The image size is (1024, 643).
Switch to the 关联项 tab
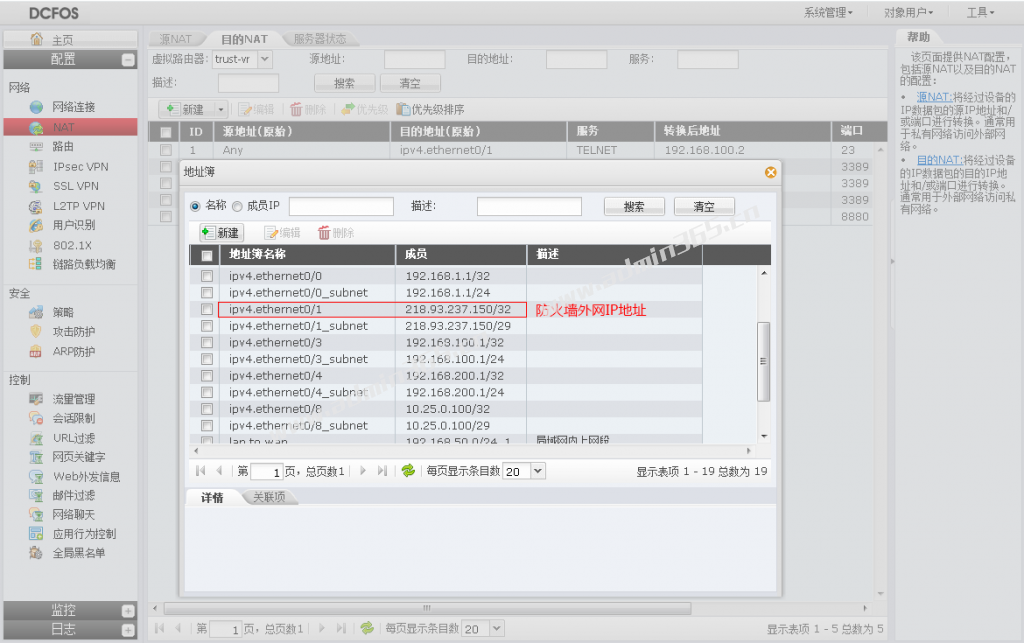click(x=270, y=497)
